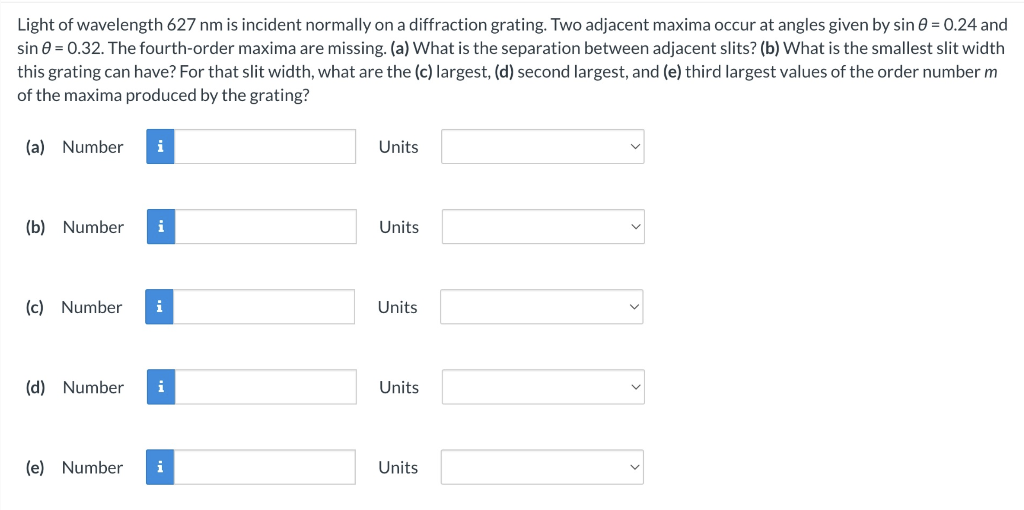Open the Units dropdown for part (d)
Screen dimensions: 1024x510
coord(543,387)
